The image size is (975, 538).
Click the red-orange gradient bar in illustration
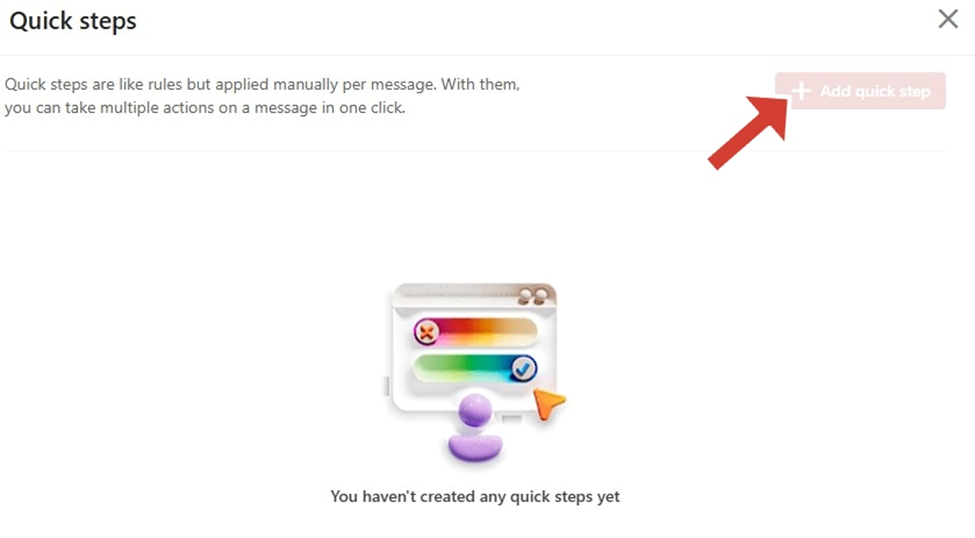click(x=476, y=332)
